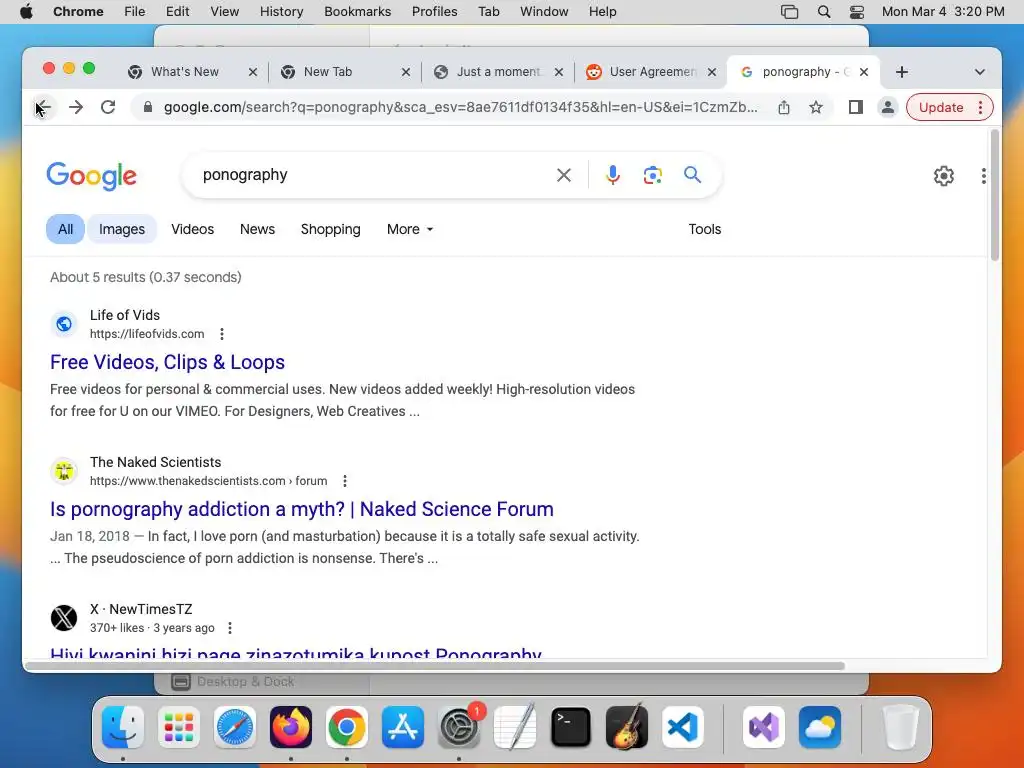Open options for Naked Scientists result
The height and width of the screenshot is (768, 1024).
pos(345,481)
